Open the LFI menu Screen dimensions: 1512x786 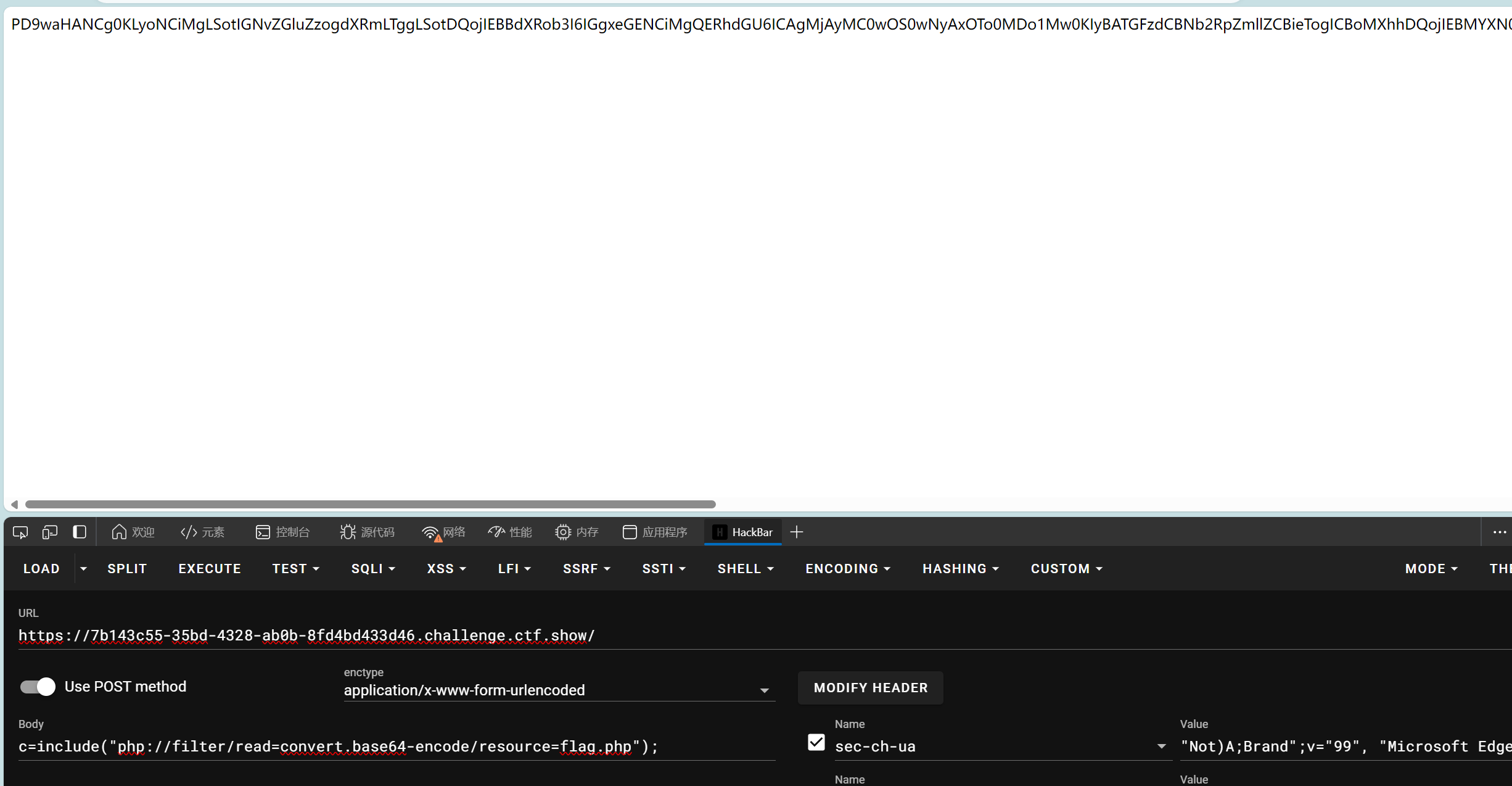pos(514,569)
